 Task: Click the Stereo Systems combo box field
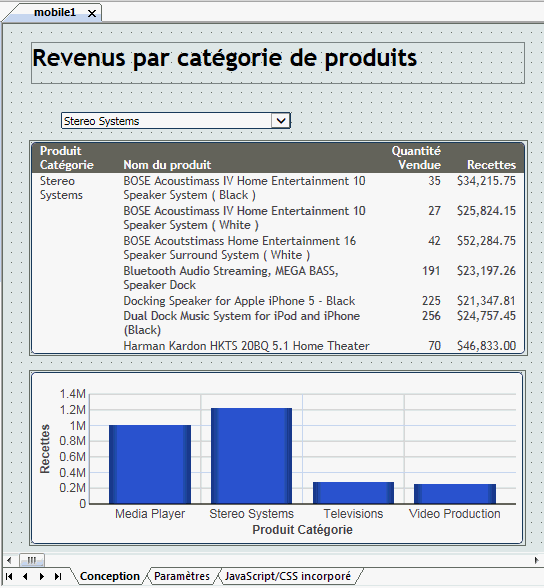[175, 121]
